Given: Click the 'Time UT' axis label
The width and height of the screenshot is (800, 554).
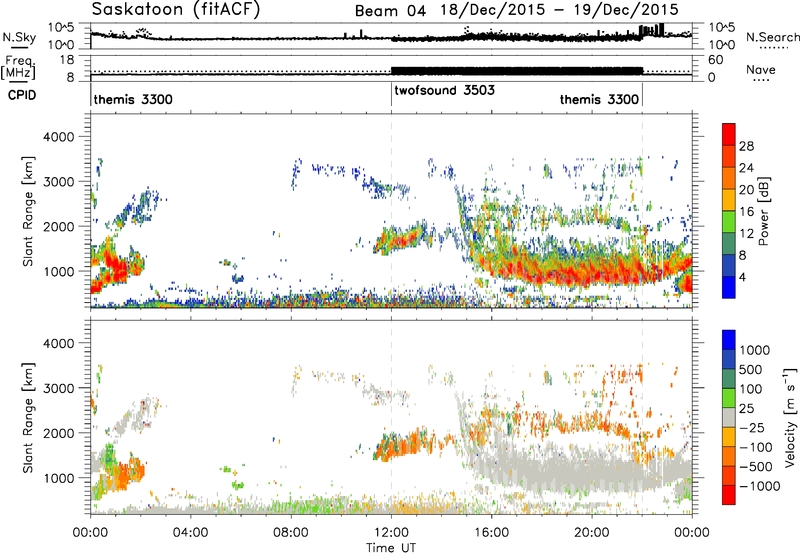Looking at the screenshot, I should pyautogui.click(x=391, y=548).
